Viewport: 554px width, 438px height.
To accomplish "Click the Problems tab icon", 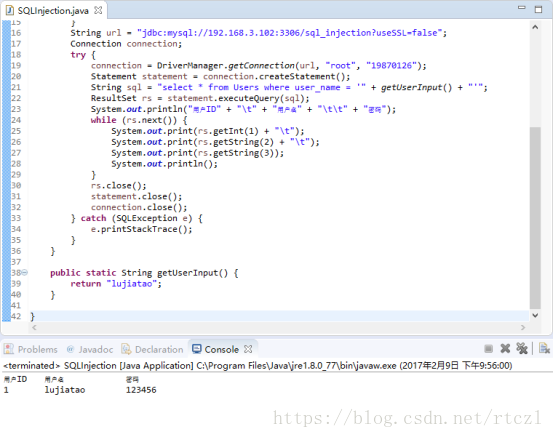I will click(9, 349).
